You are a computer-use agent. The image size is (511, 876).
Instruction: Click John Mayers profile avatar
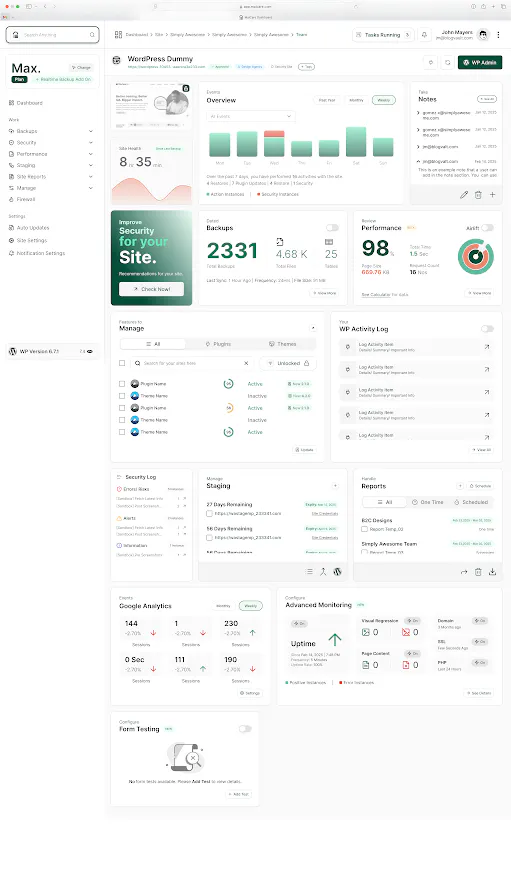pos(483,35)
